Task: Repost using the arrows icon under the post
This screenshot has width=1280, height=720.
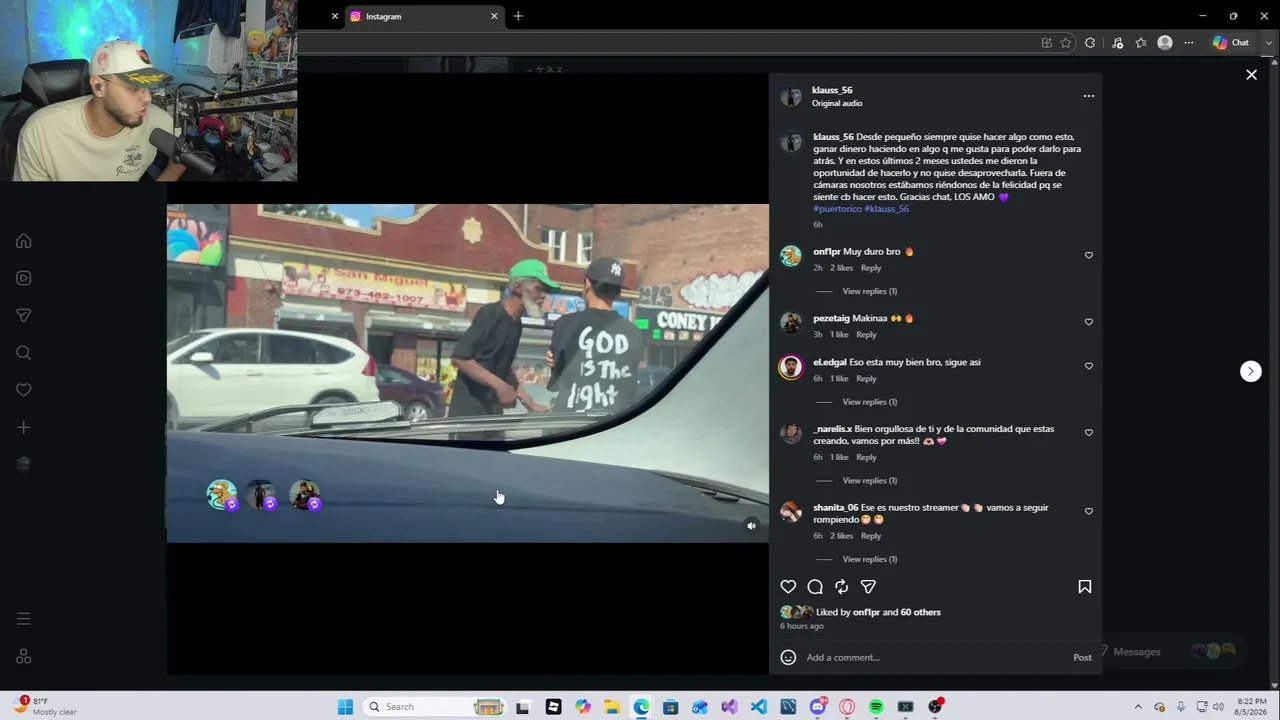Action: coord(842,587)
